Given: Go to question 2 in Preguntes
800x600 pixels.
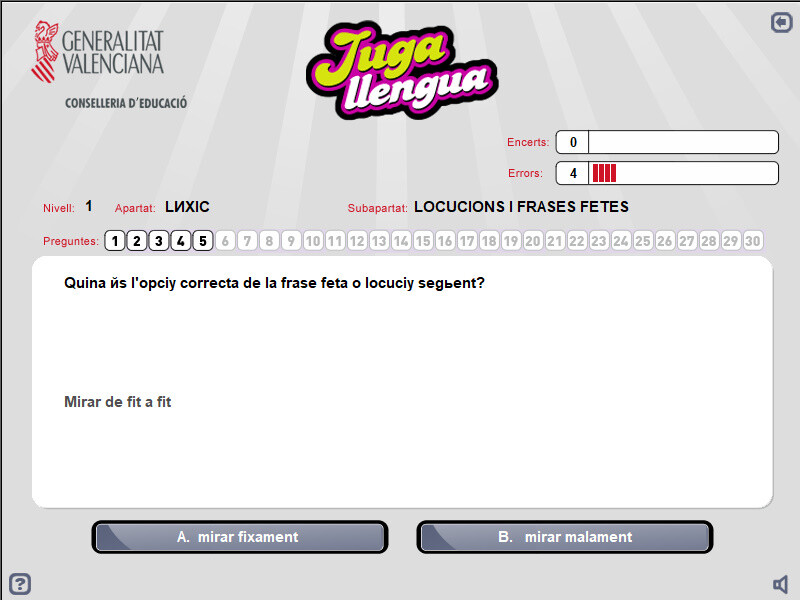Looking at the screenshot, I should (137, 241).
